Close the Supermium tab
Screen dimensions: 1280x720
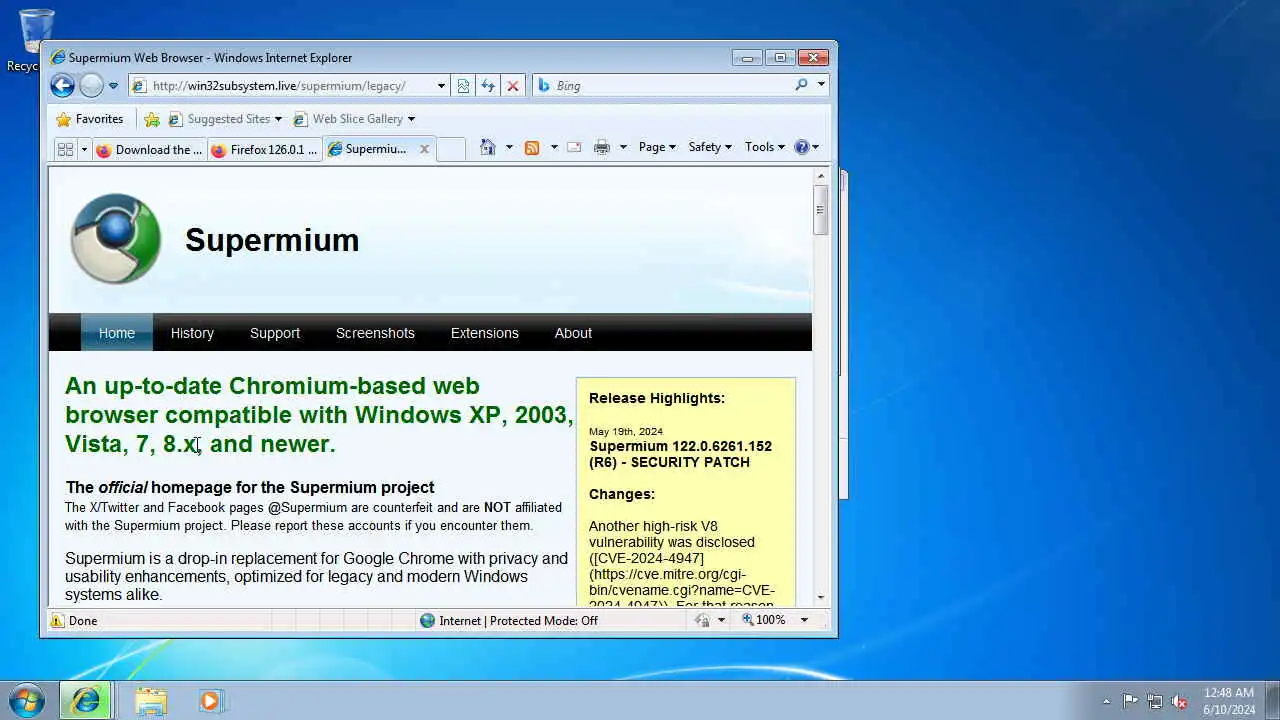(x=424, y=149)
